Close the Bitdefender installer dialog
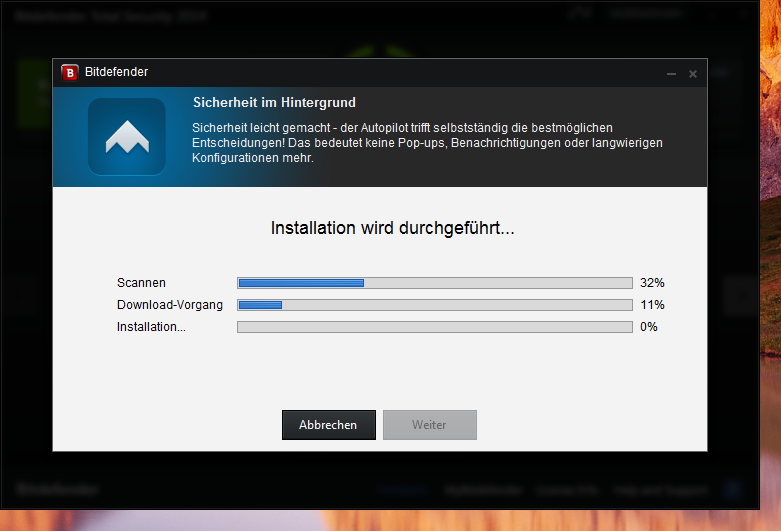 click(693, 74)
